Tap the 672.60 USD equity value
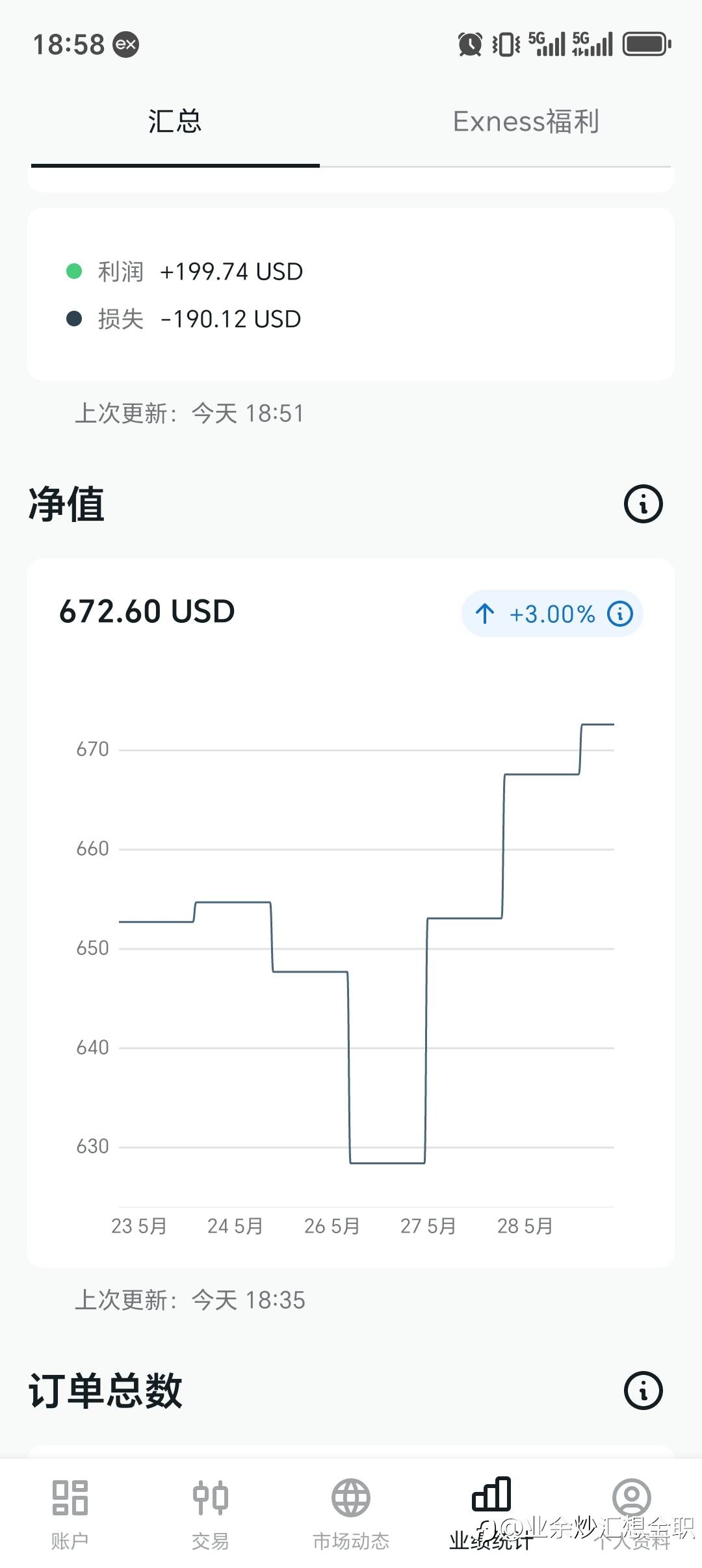The image size is (702, 1568). pos(147,612)
